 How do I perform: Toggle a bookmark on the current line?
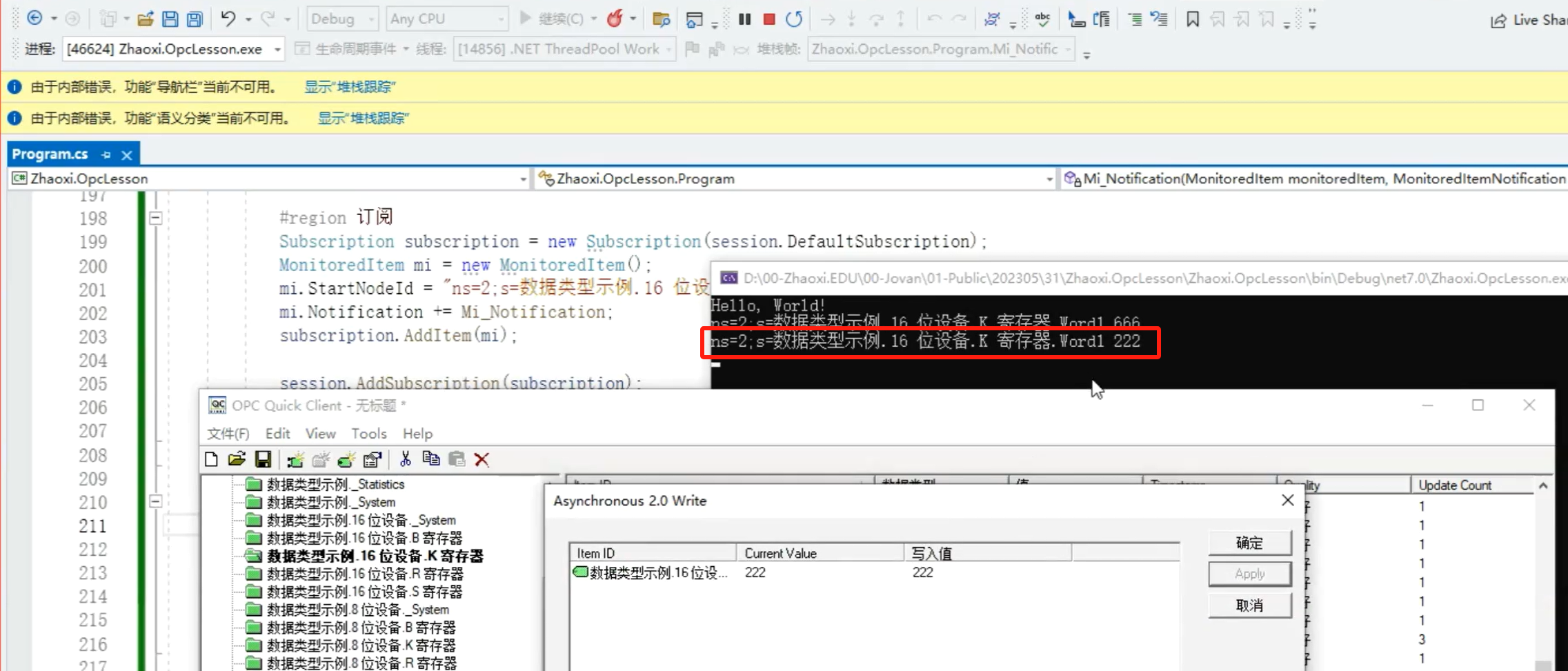pyautogui.click(x=1192, y=19)
